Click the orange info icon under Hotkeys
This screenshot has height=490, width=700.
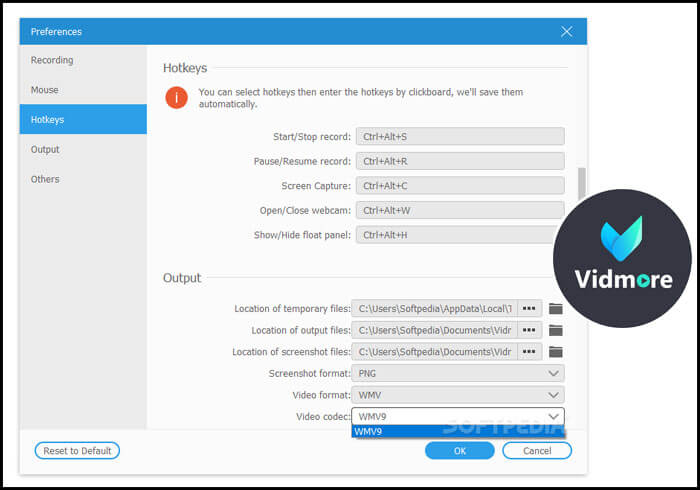click(x=177, y=98)
